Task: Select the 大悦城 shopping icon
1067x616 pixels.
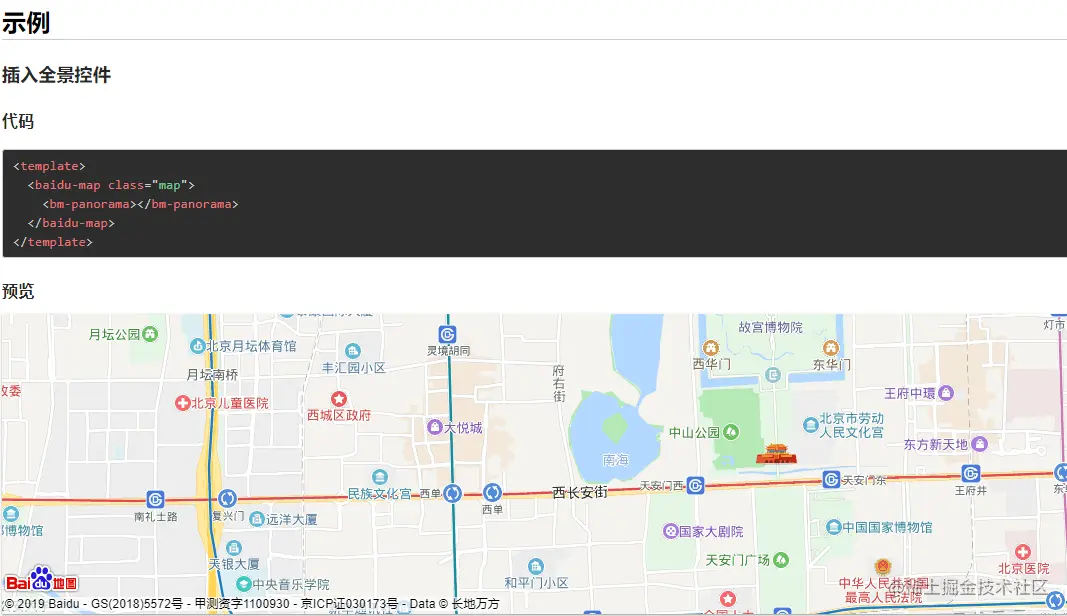Action: point(435,427)
